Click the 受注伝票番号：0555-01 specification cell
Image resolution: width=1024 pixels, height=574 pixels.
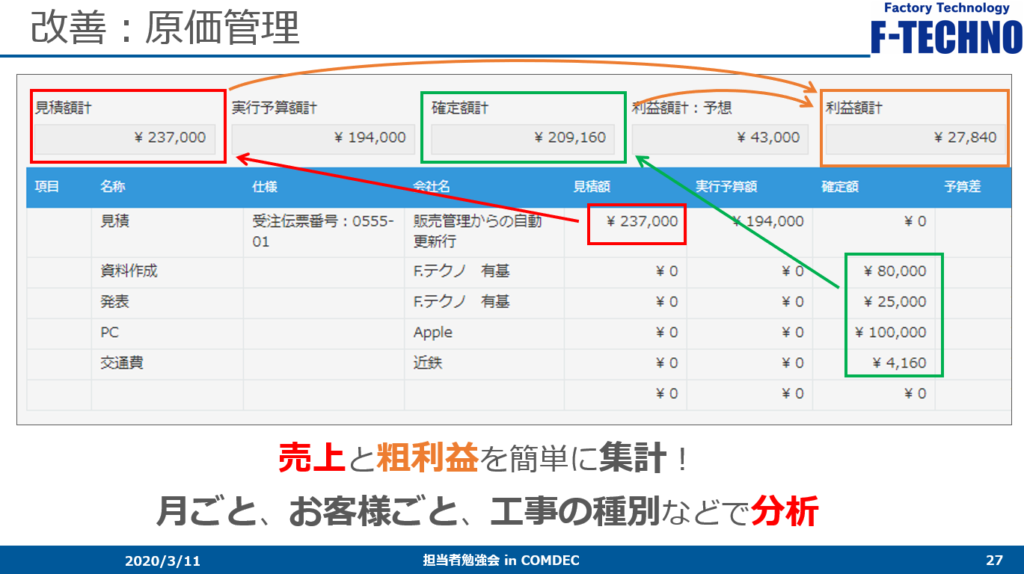coord(324,232)
